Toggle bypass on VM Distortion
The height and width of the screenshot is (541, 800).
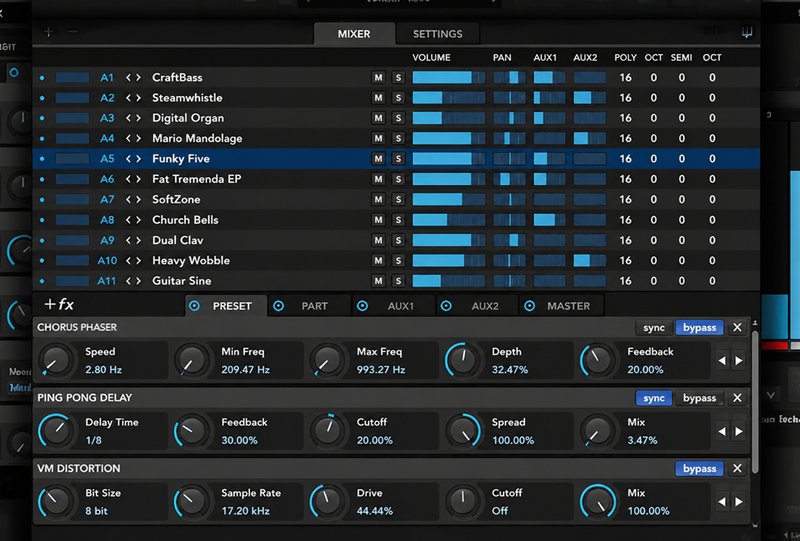[x=699, y=469]
